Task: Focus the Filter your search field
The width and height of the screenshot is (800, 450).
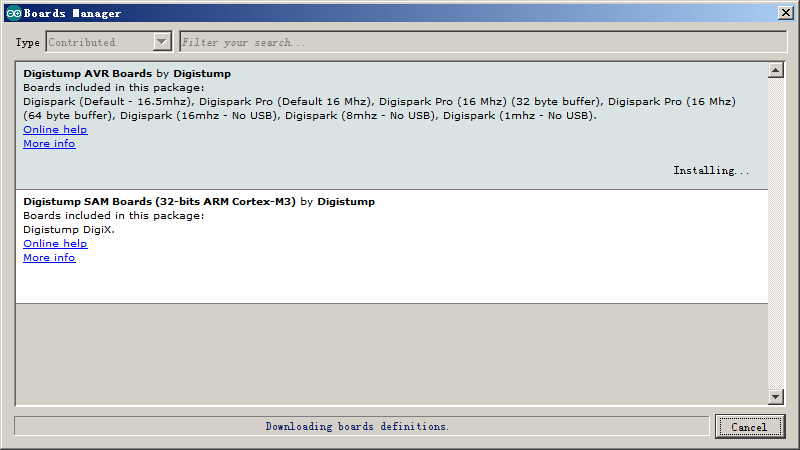Action: pos(483,42)
